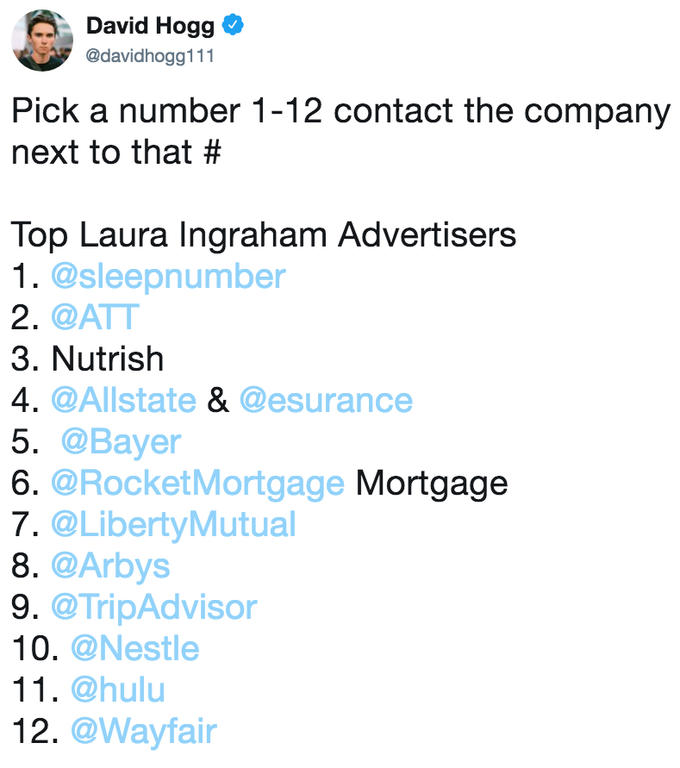Open the @hulu mention link
The height and width of the screenshot is (768, 680).
point(118,690)
